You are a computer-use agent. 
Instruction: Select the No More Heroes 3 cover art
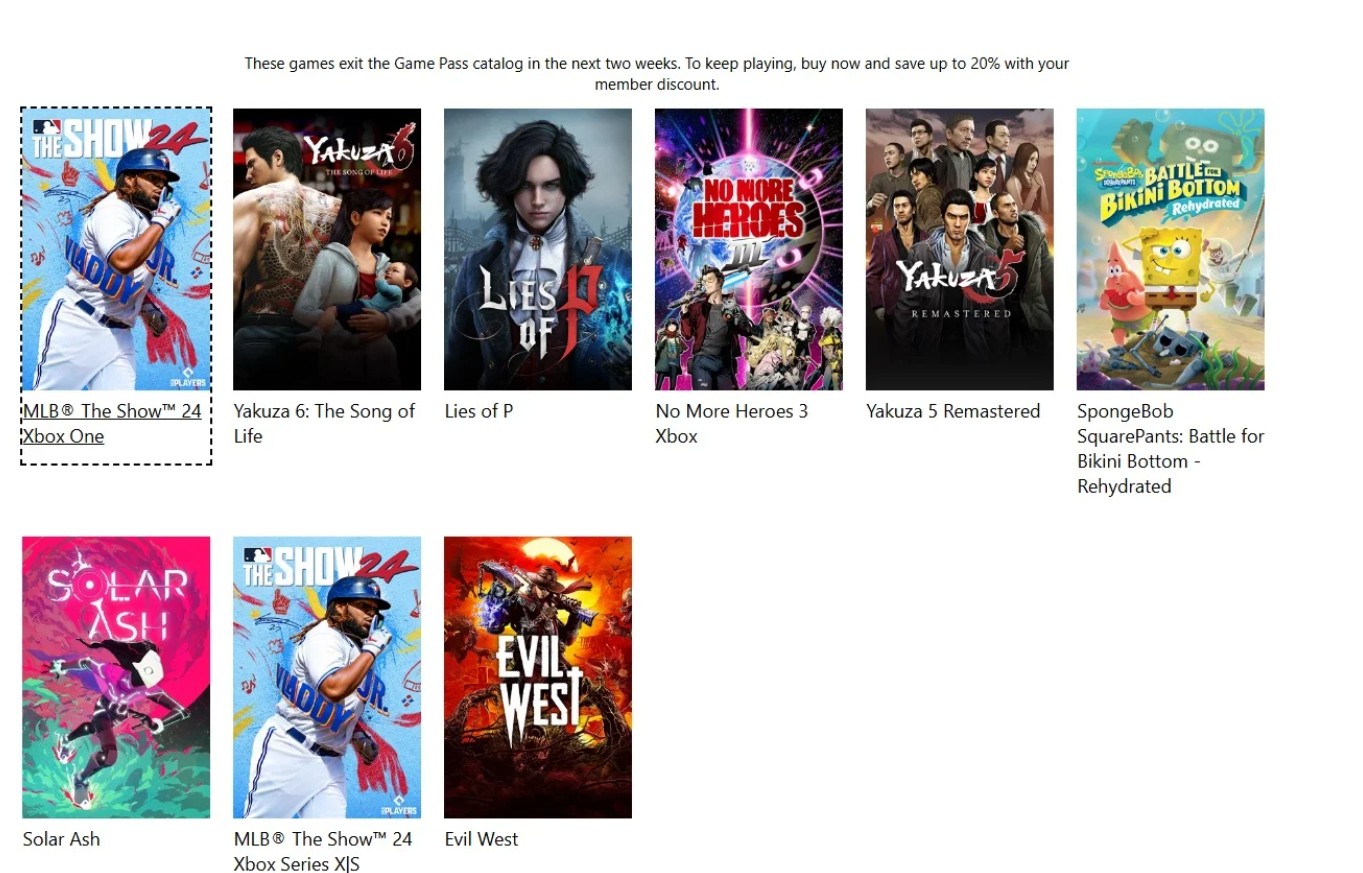tap(749, 249)
